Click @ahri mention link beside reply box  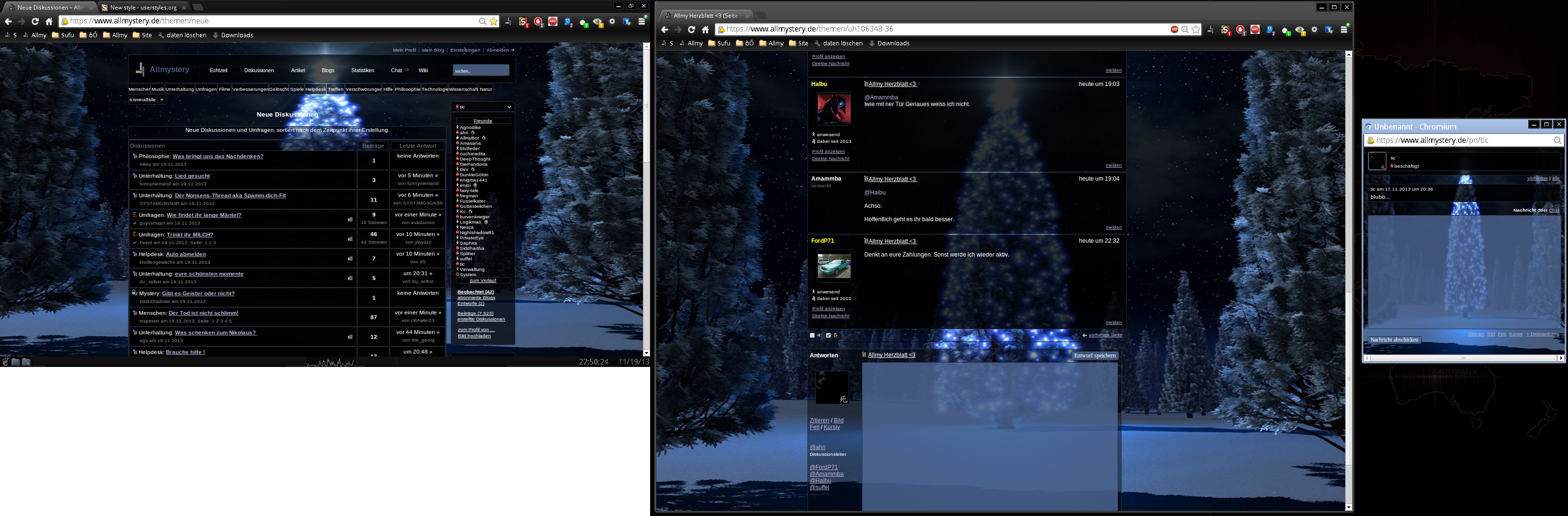point(817,447)
